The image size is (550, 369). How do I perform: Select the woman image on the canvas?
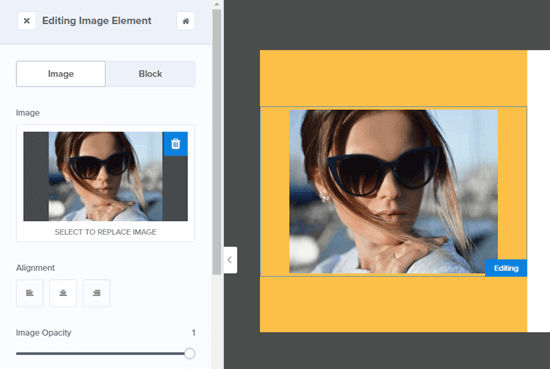click(393, 192)
